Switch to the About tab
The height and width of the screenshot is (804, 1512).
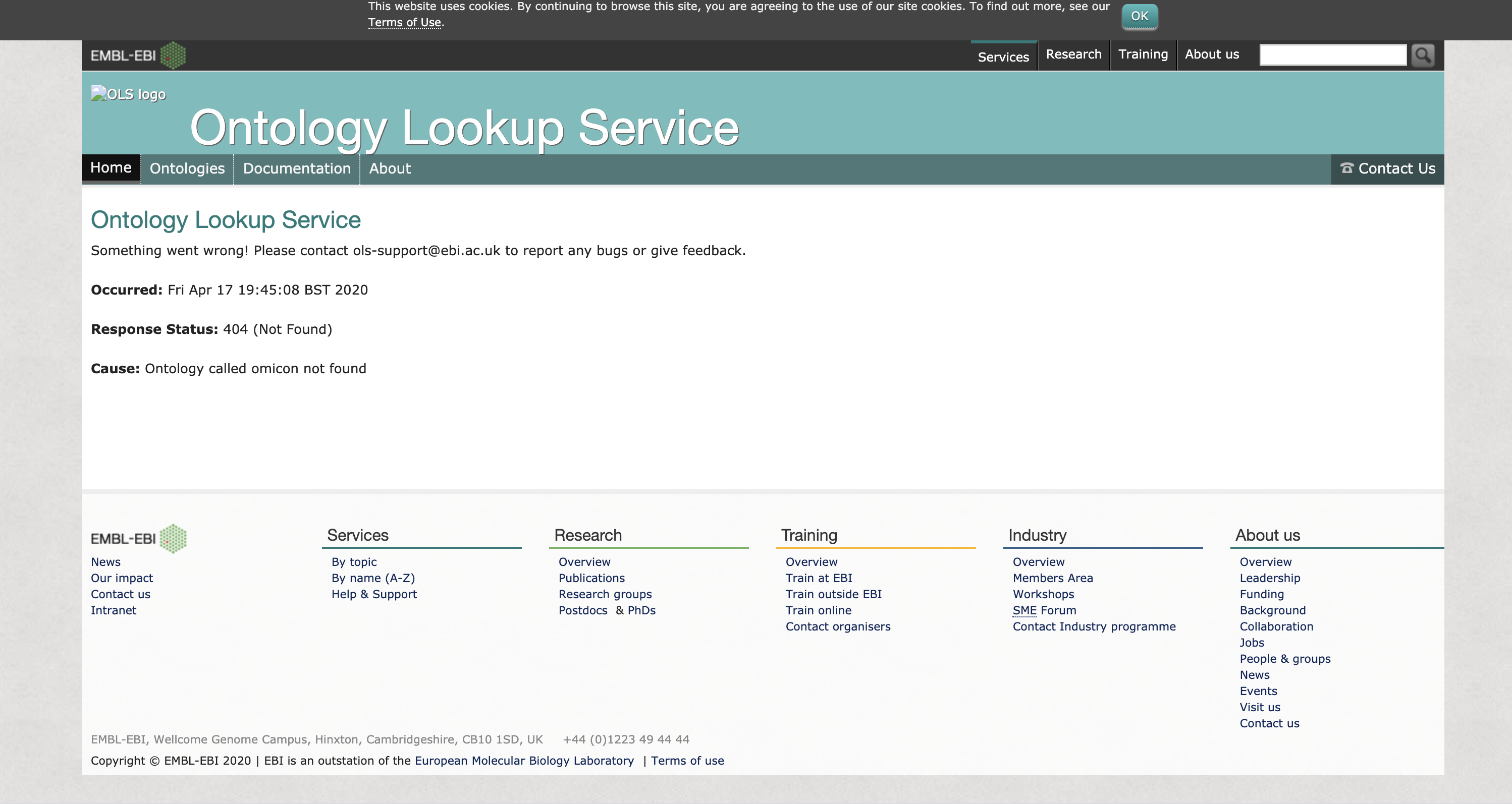pos(390,169)
